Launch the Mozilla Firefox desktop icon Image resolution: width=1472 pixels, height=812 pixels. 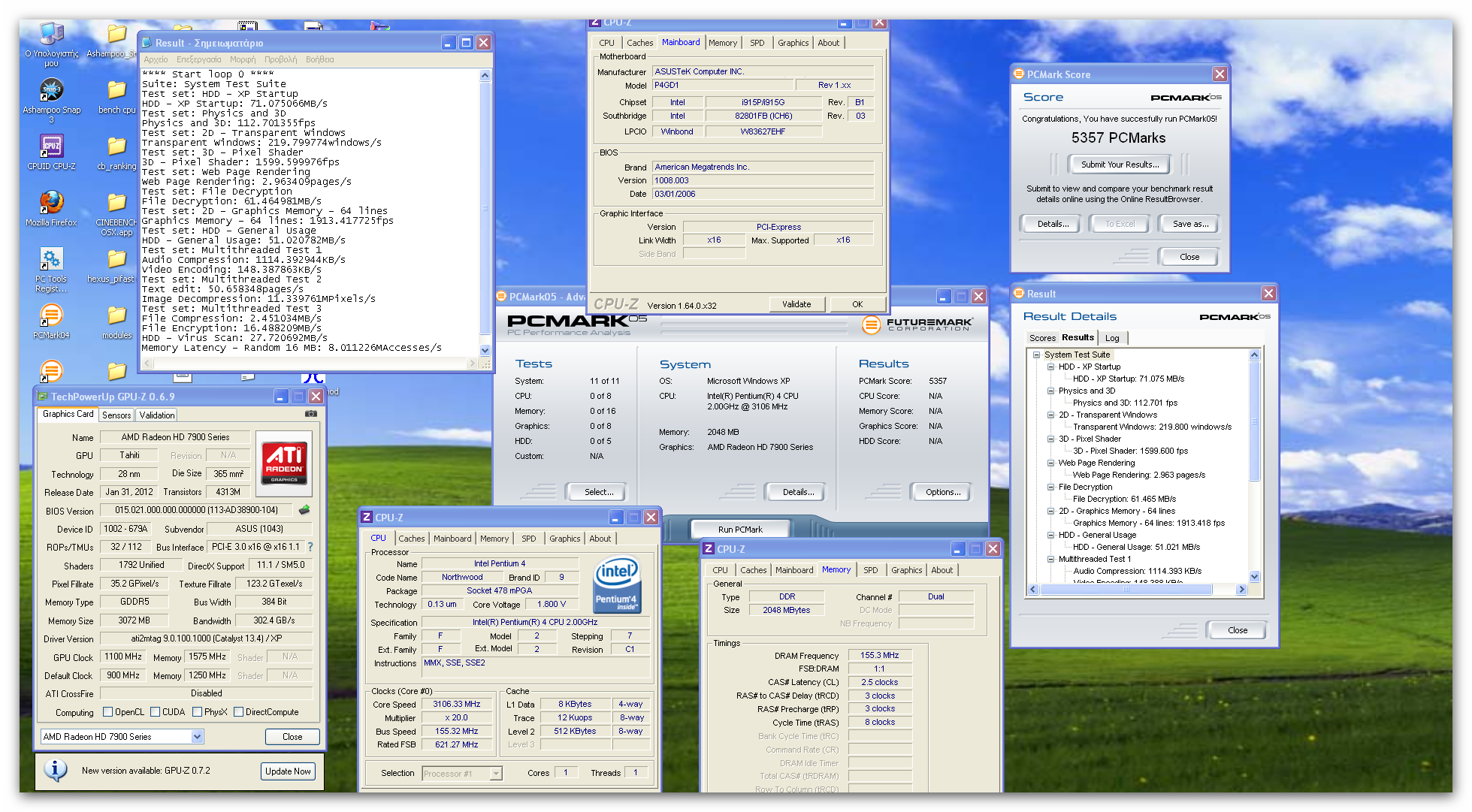click(x=51, y=208)
